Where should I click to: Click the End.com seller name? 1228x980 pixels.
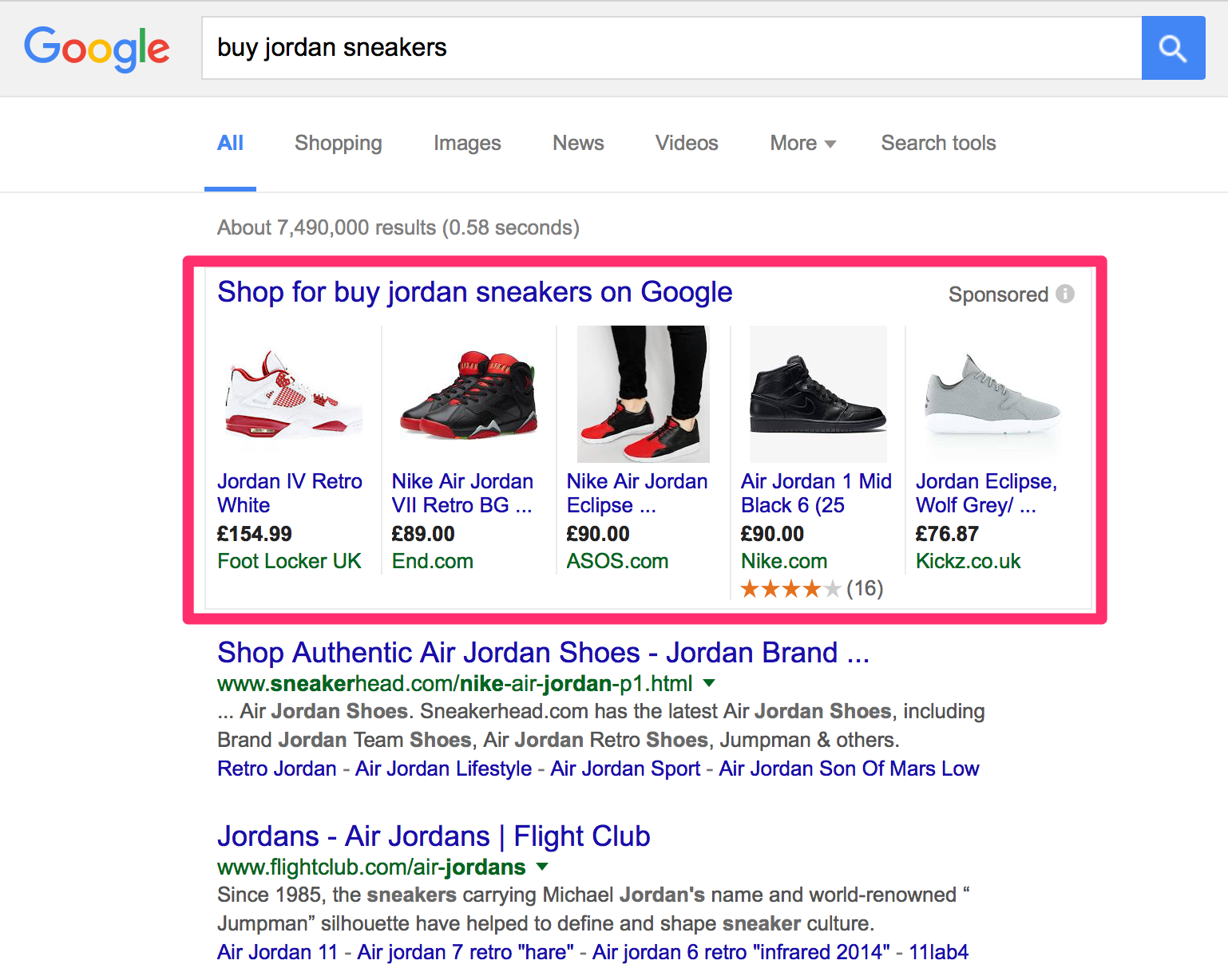point(433,561)
